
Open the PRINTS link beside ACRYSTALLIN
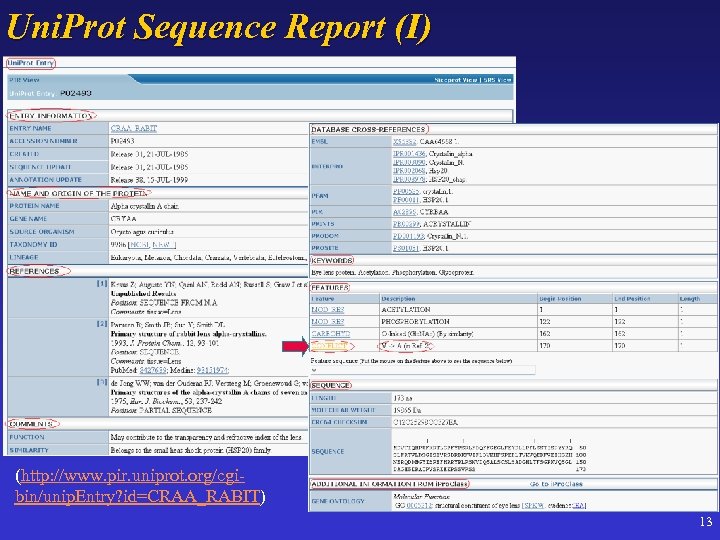pos(406,224)
